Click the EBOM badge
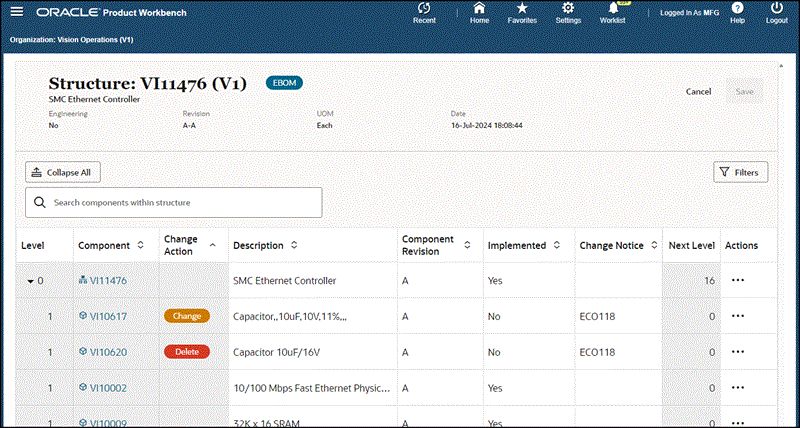This screenshot has height=428, width=800. tap(284, 83)
